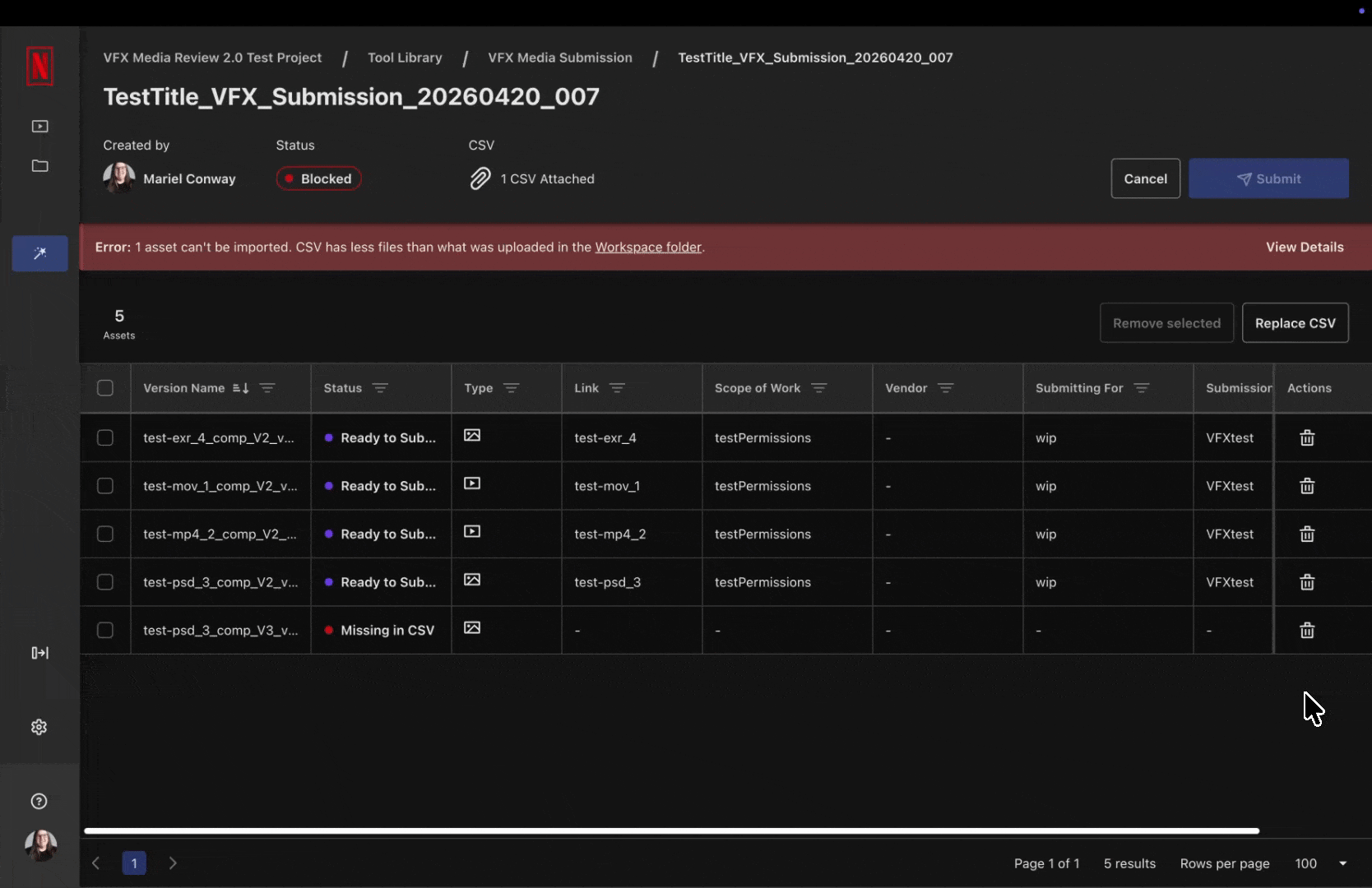Delete the test-mov_1_comp_V2 row via trash icon
Image resolution: width=1372 pixels, height=888 pixels.
pos(1307,486)
